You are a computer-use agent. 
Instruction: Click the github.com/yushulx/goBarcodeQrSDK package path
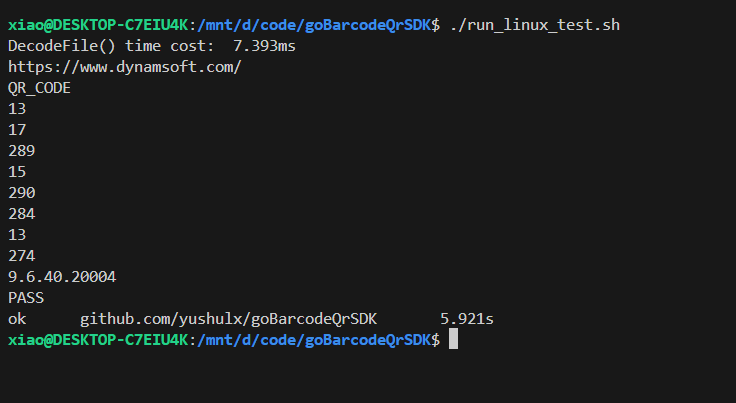(229, 319)
